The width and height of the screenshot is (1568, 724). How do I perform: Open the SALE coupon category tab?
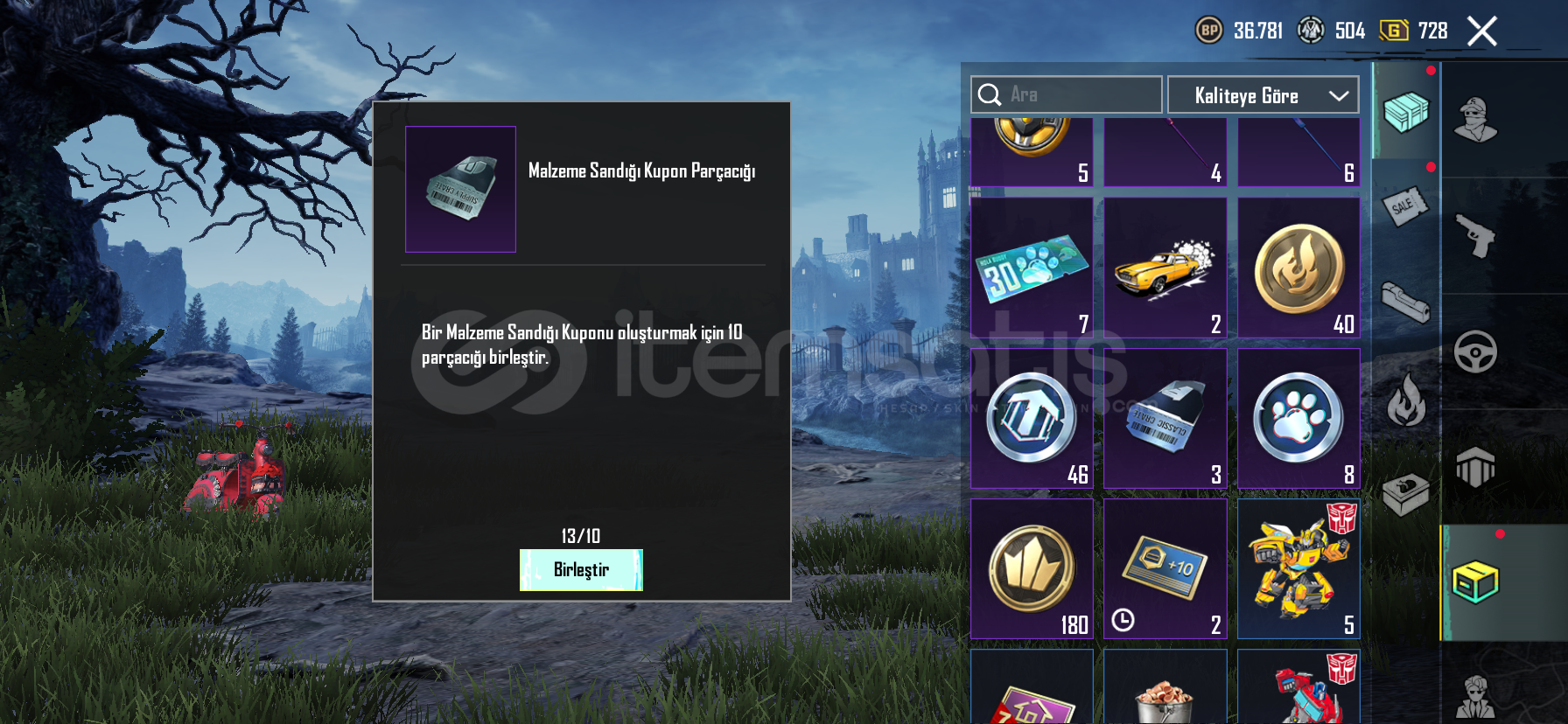coord(1405,207)
